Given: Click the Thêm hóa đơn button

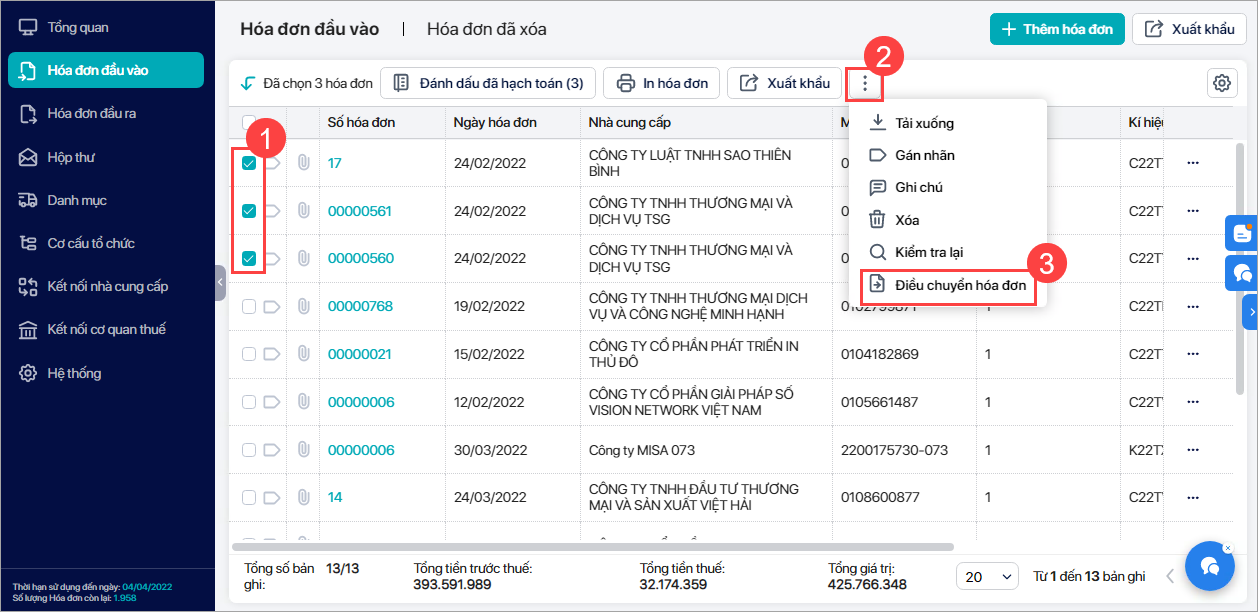Looking at the screenshot, I should point(1057,29).
